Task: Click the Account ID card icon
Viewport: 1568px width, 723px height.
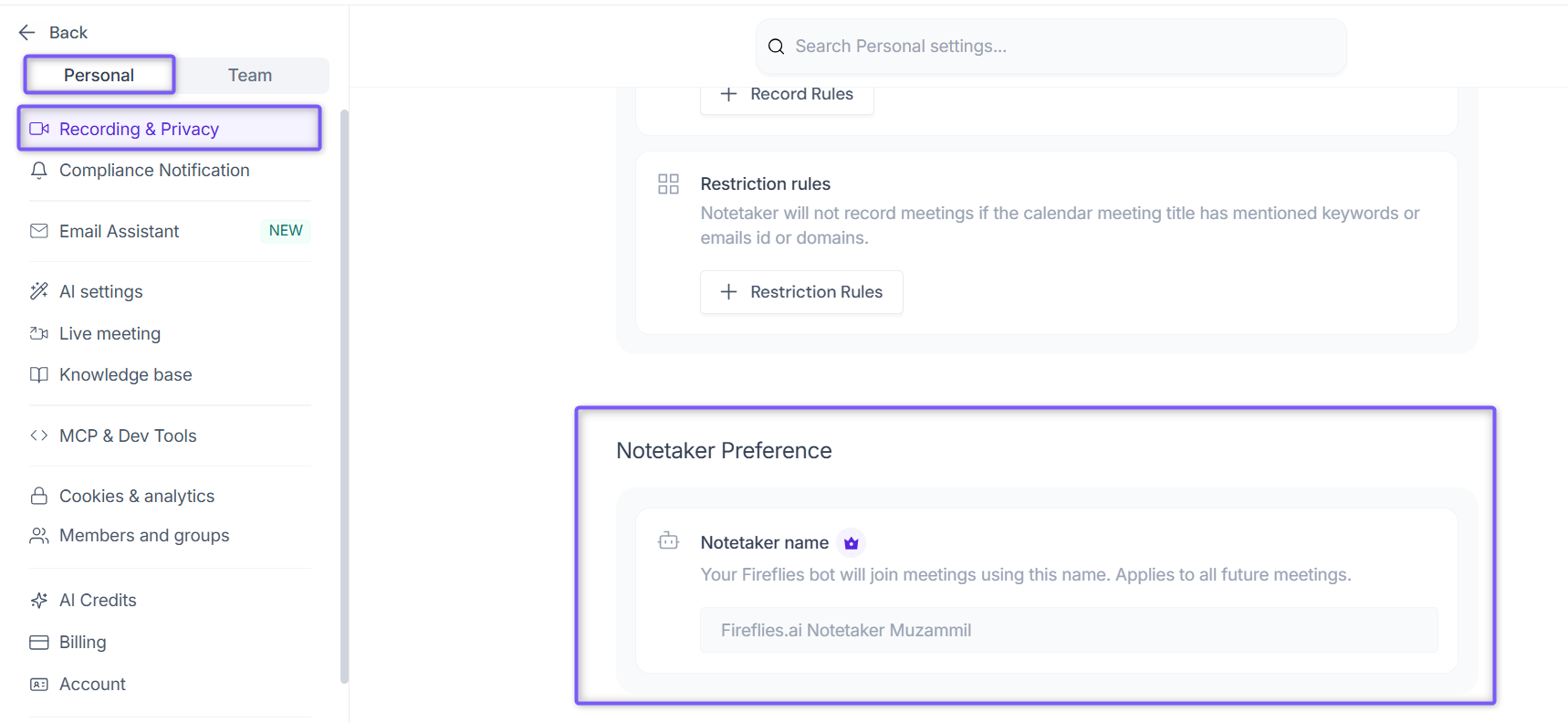Action: pyautogui.click(x=39, y=685)
